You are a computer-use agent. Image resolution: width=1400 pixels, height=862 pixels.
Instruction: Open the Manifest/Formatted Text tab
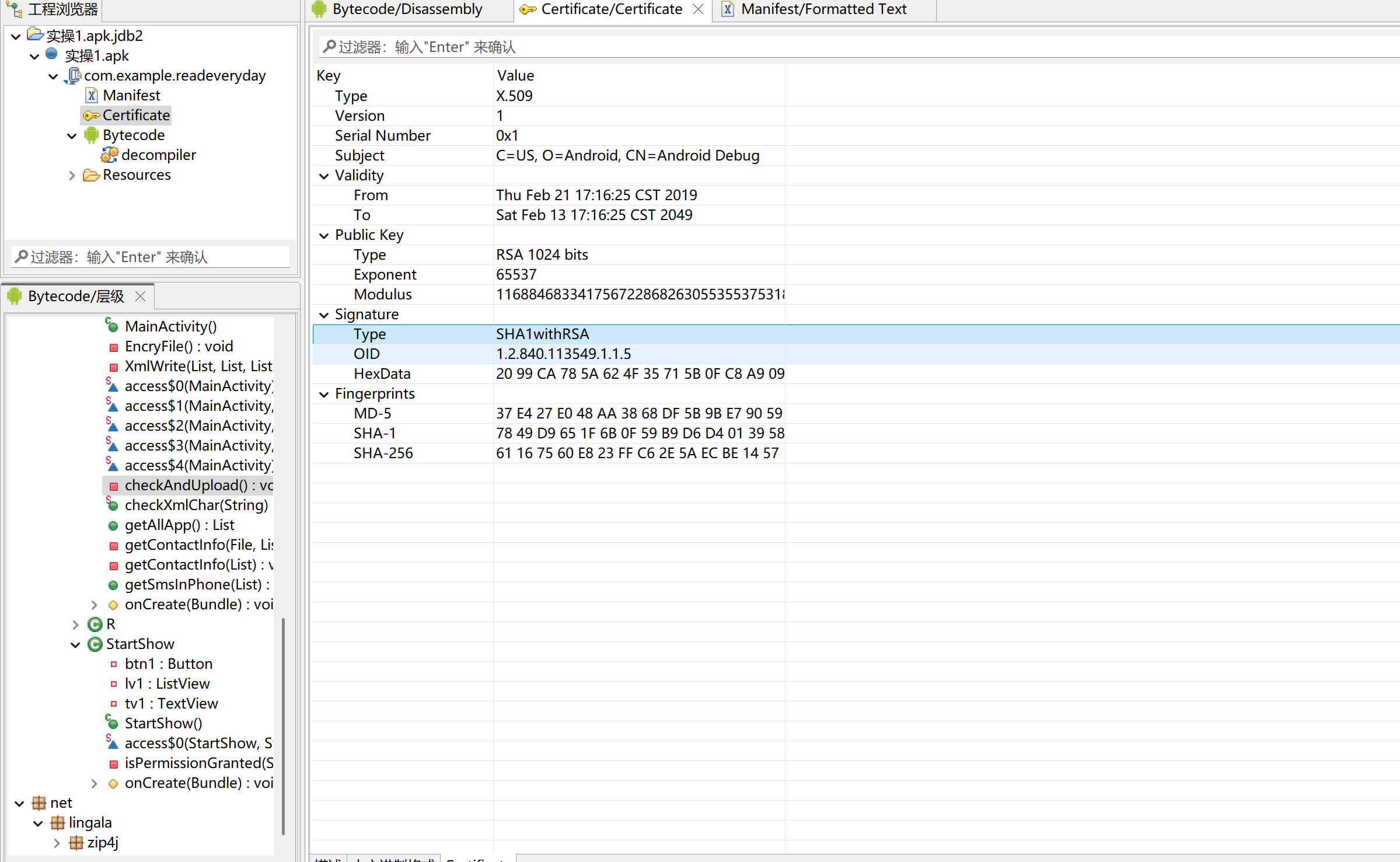click(823, 9)
